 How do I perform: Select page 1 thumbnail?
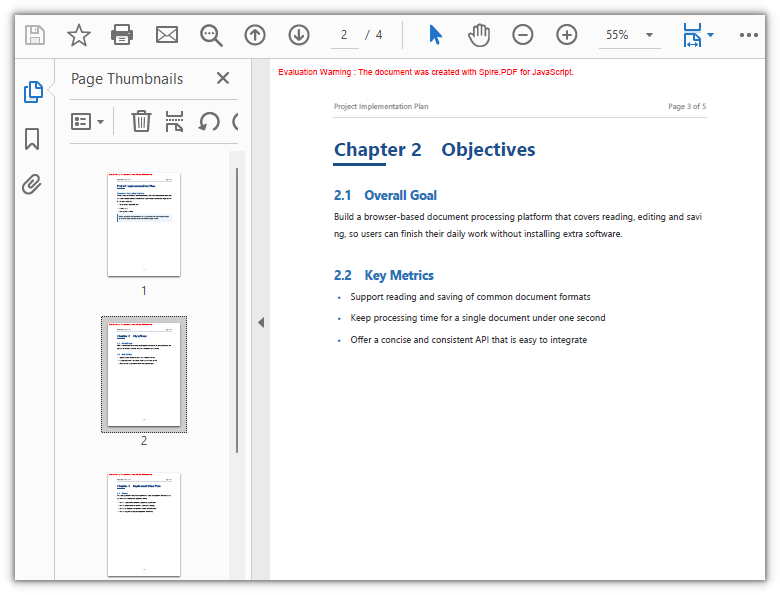144,224
